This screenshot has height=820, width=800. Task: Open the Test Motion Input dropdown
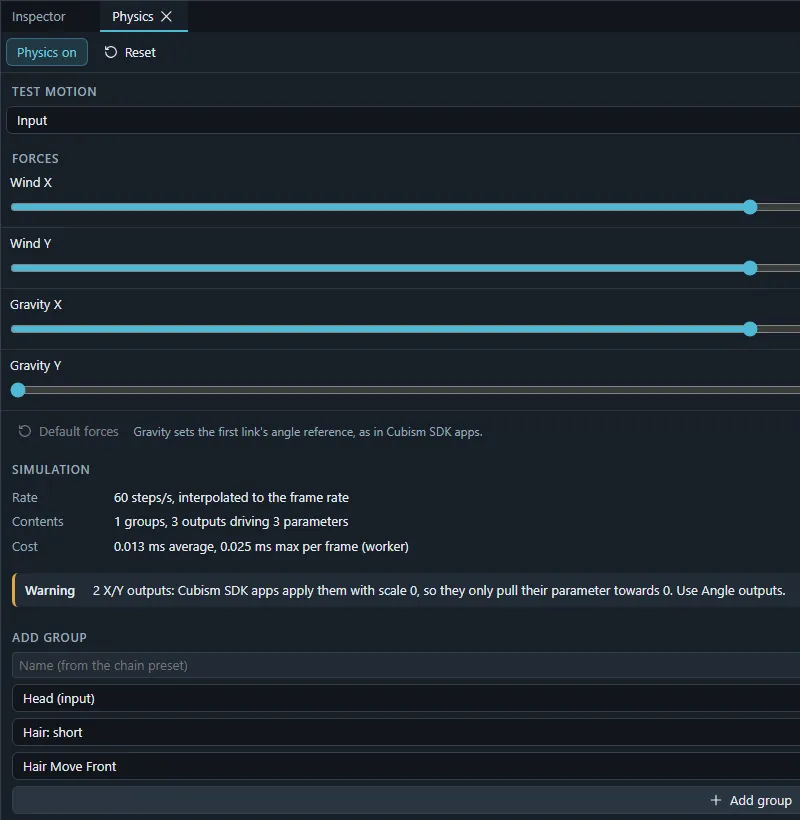(404, 120)
